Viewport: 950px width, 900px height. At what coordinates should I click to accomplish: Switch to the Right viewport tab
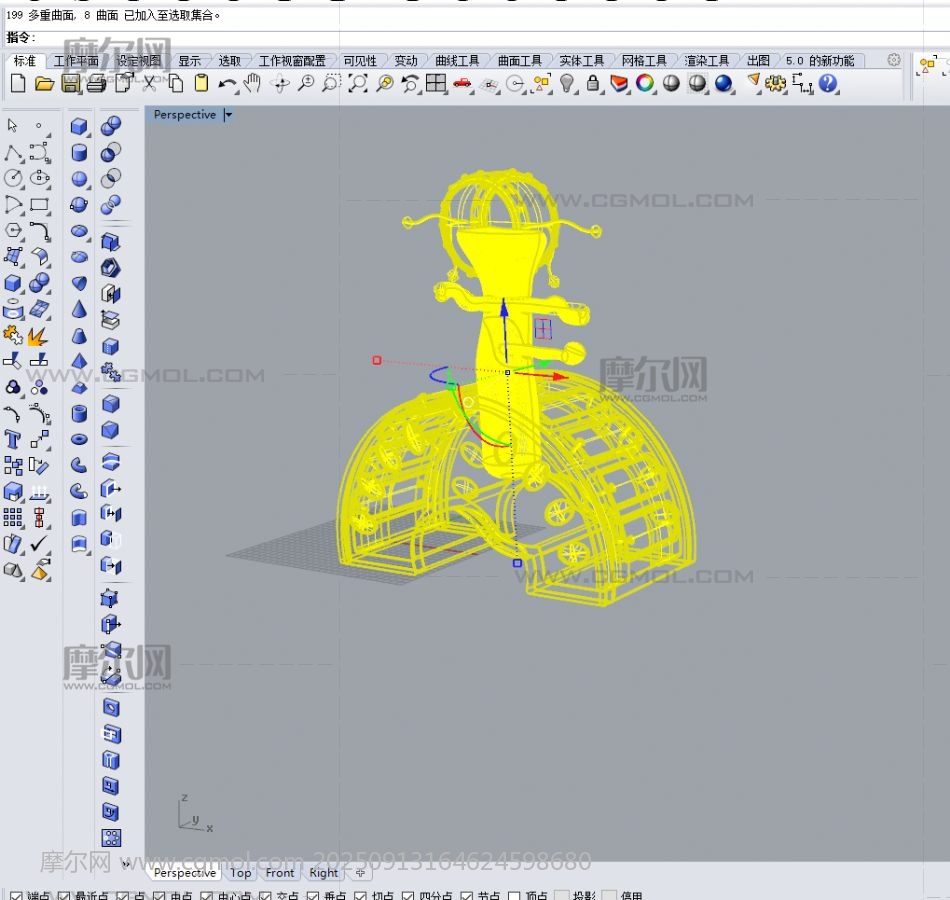pos(324,873)
